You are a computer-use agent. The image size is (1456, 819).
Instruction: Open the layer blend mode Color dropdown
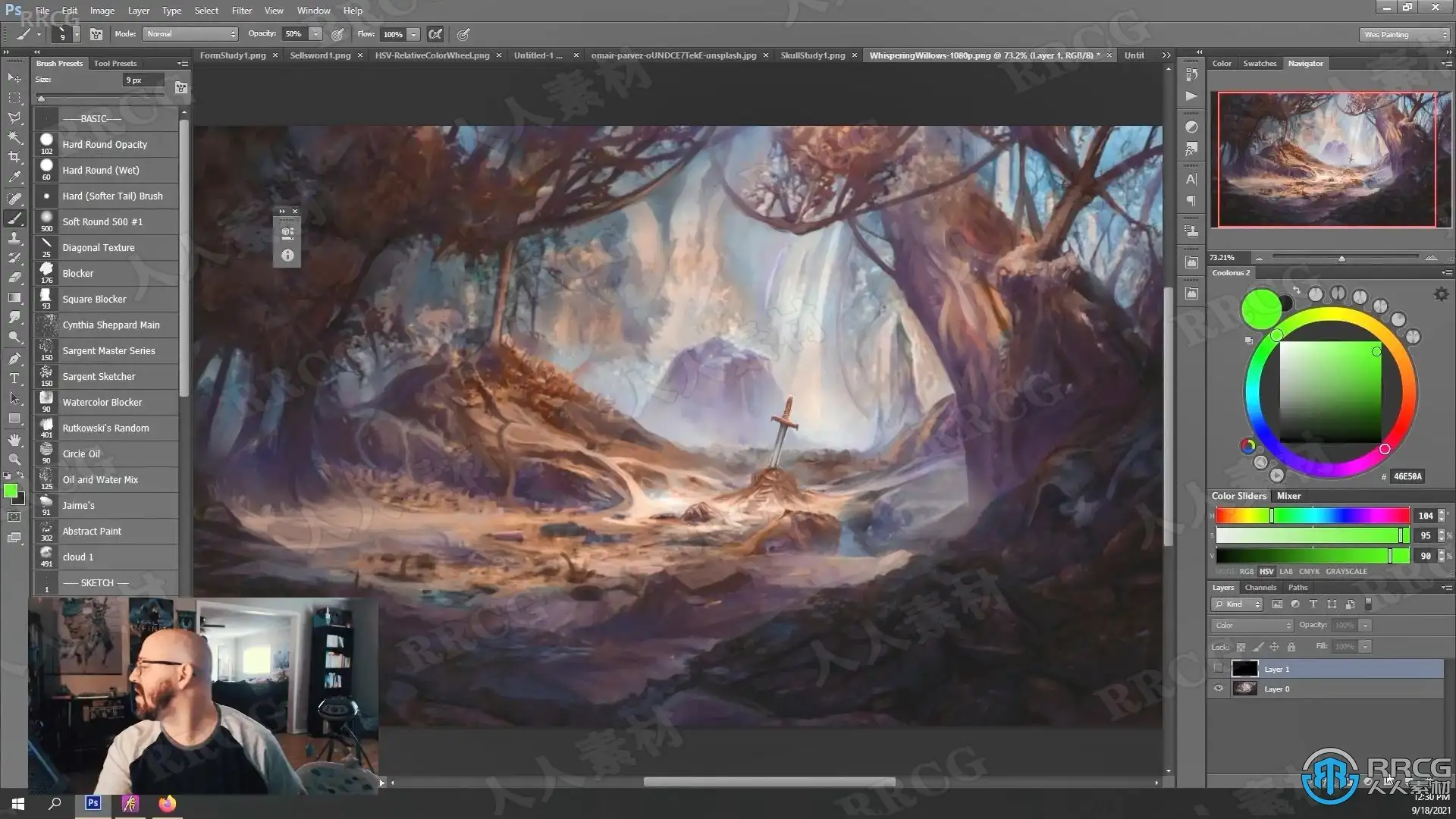pos(1252,626)
